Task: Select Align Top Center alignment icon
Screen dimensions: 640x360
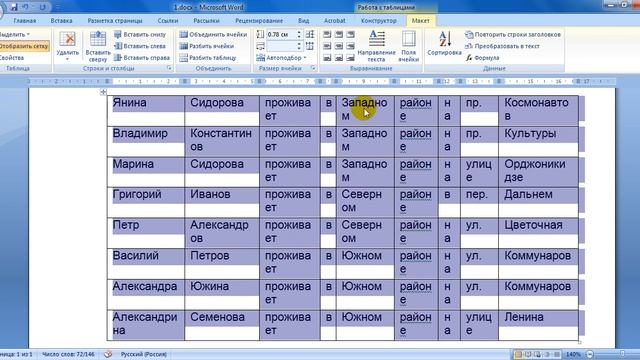Action: 339,35
